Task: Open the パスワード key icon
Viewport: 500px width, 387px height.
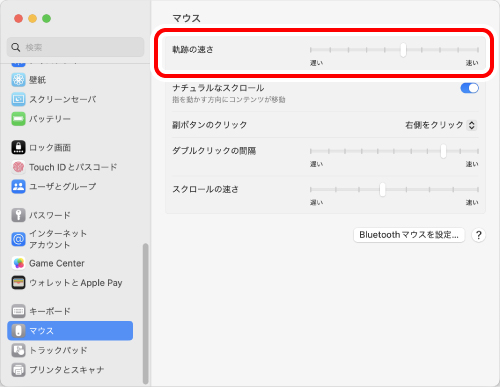Action: (18, 215)
